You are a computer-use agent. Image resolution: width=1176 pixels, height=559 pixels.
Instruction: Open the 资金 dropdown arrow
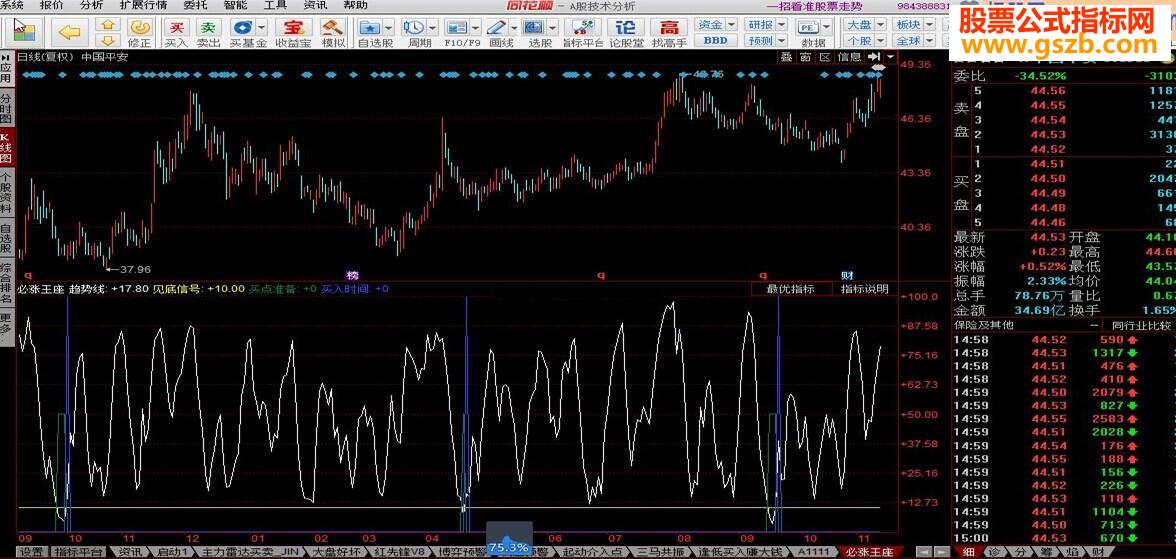point(731,25)
